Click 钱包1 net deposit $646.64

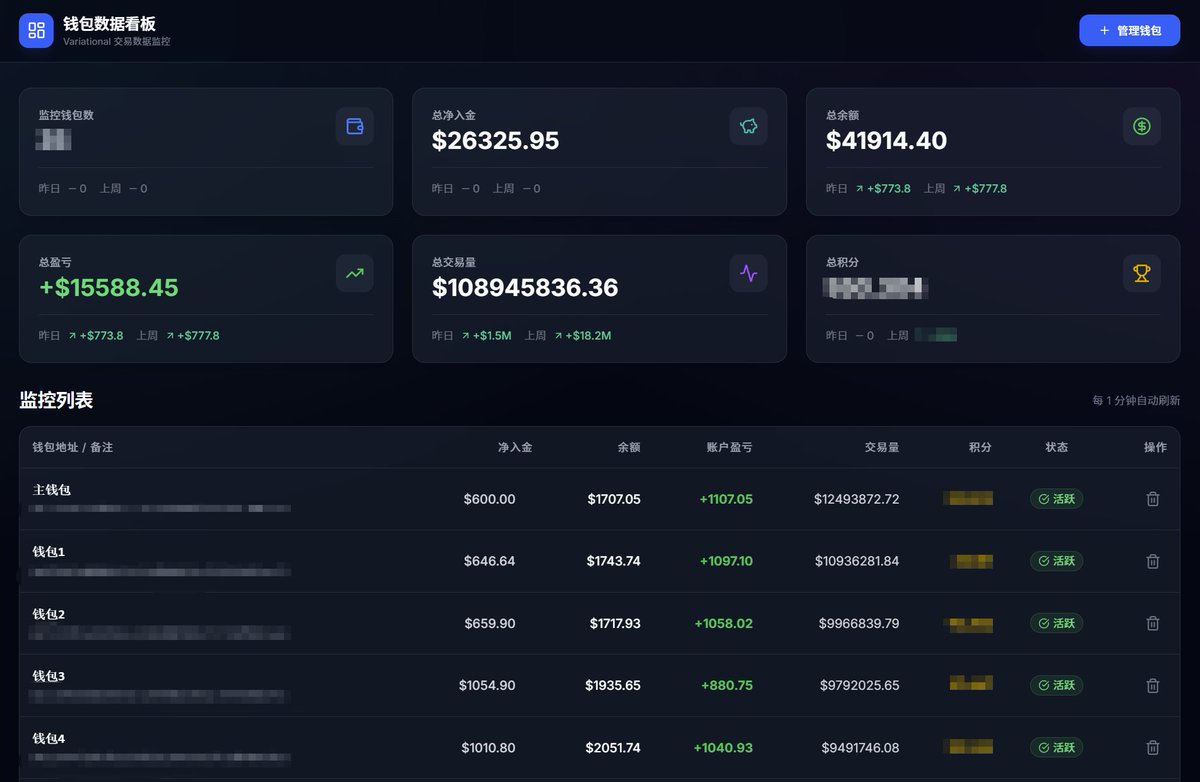489,561
